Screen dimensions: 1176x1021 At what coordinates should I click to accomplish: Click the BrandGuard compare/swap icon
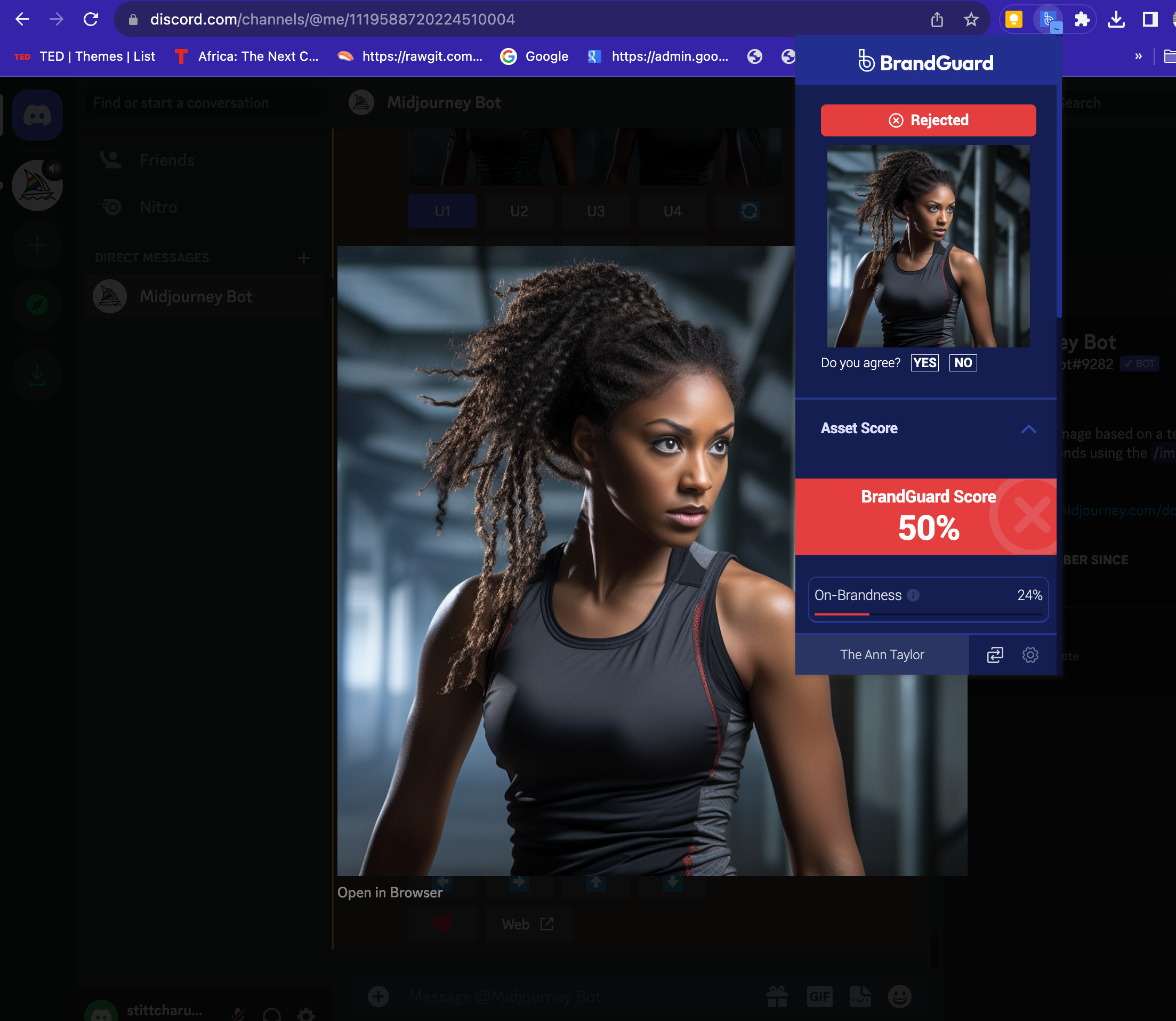(x=994, y=655)
